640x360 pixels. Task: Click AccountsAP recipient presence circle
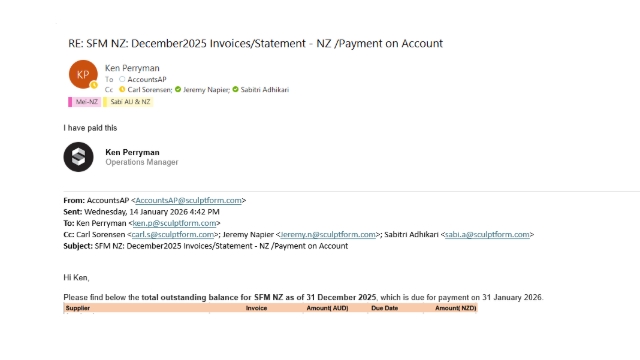point(122,79)
